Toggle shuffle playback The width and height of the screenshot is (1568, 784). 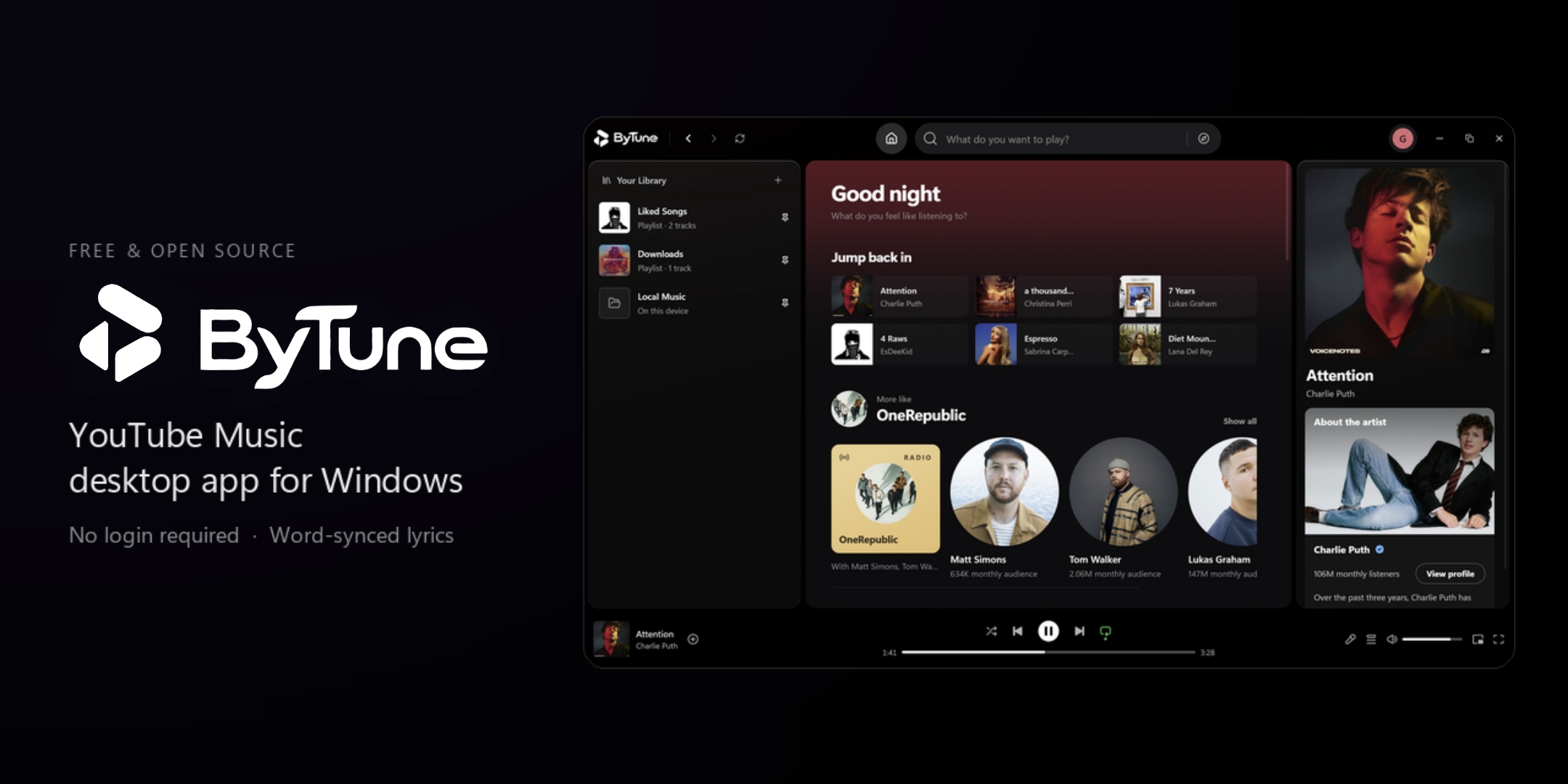[x=992, y=631]
